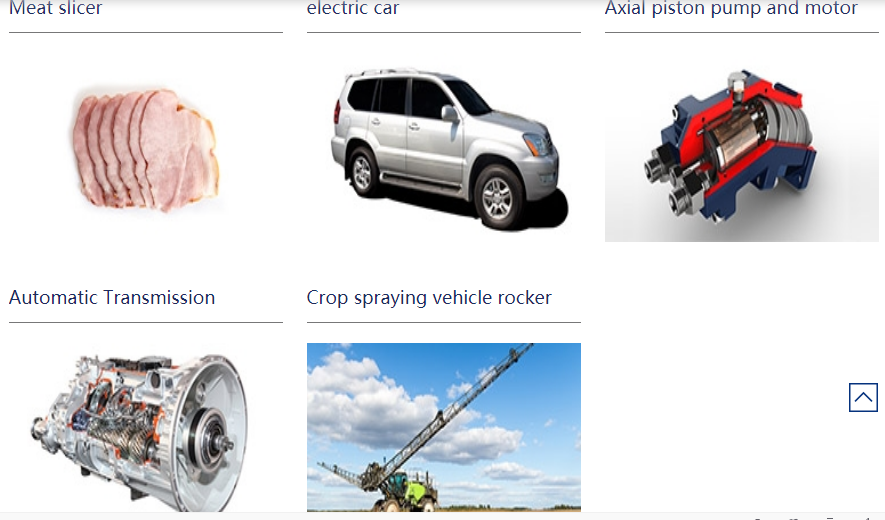Open Axial piston pump and motor link
Viewport: 885px width, 520px height.
coord(731,8)
